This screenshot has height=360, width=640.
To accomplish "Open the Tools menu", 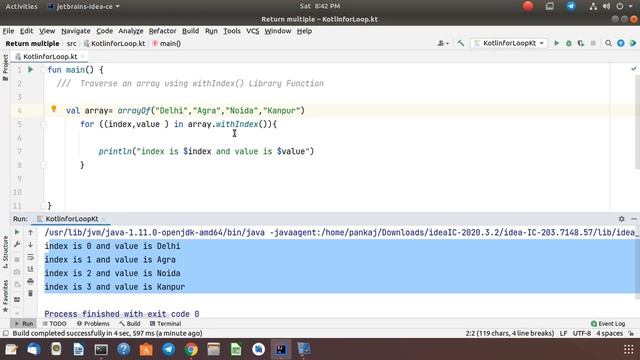I will (x=231, y=31).
